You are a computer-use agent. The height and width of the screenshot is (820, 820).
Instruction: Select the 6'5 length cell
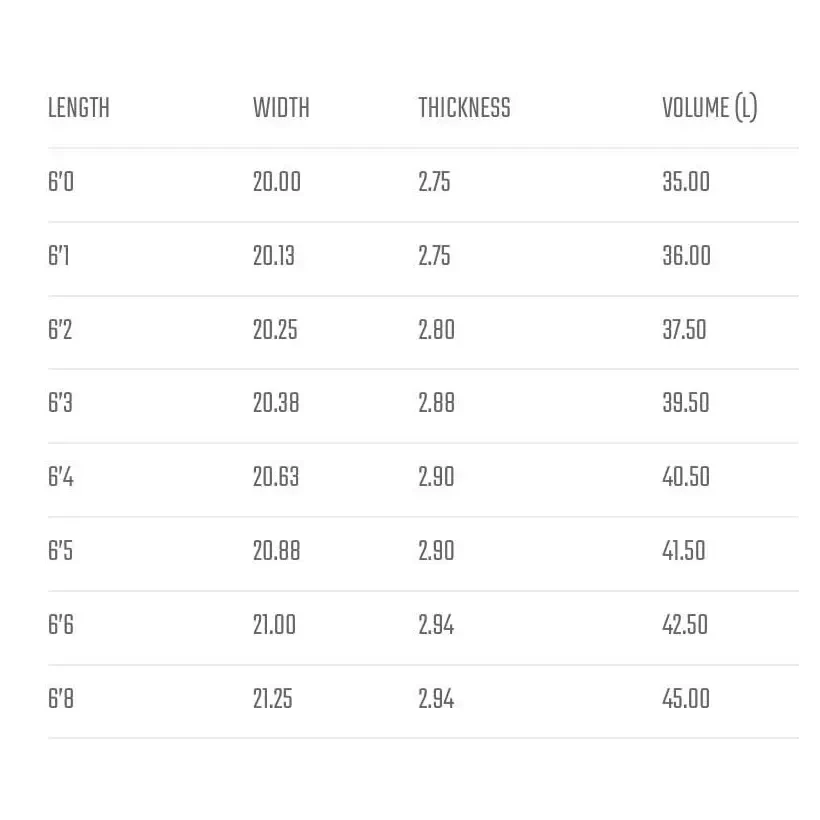click(61, 551)
